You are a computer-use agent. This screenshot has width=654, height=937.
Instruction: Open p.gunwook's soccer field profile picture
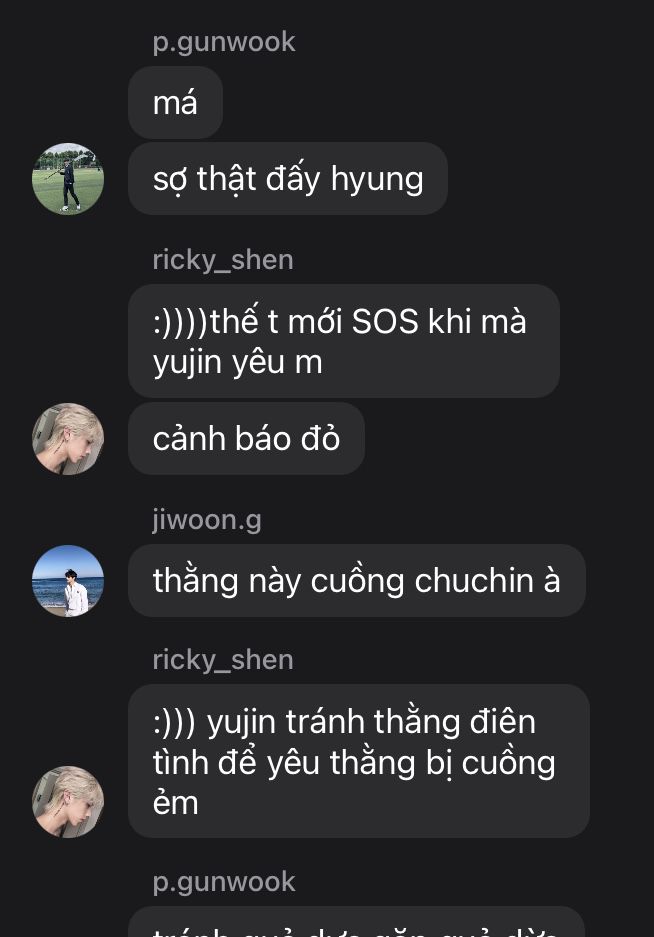click(68, 178)
